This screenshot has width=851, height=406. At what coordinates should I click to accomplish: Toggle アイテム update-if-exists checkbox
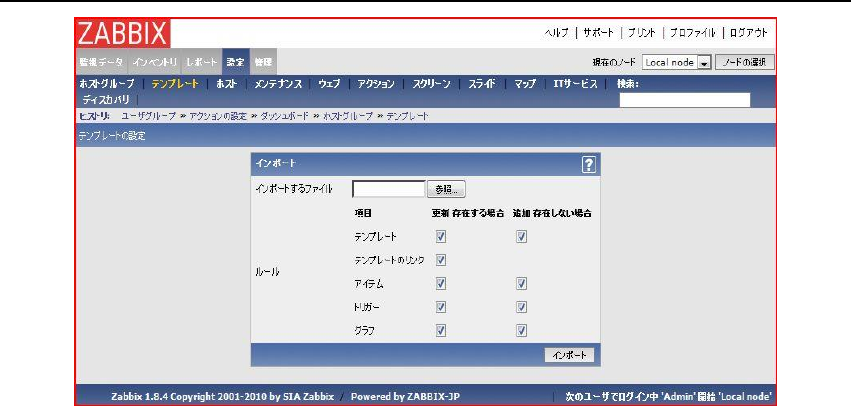(x=441, y=283)
